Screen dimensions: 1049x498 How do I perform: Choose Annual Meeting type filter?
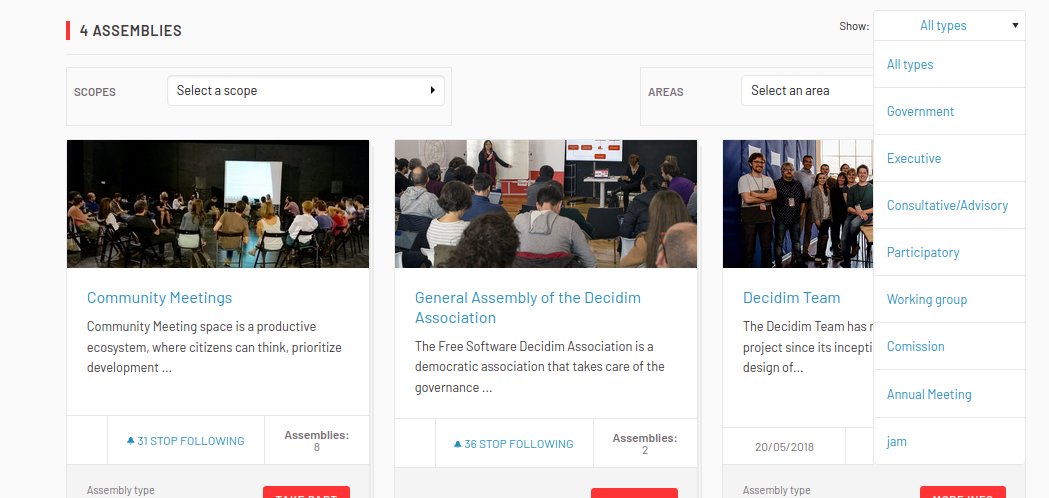(x=929, y=394)
